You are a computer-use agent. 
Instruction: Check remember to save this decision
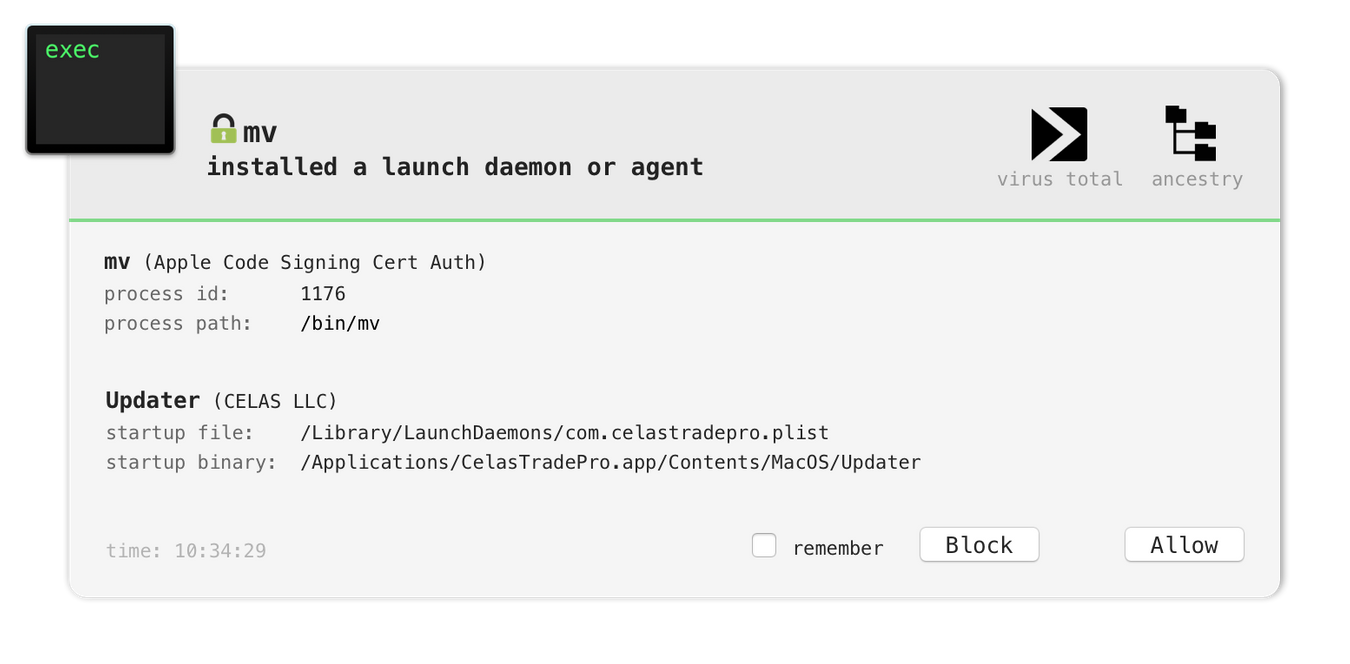(764, 545)
